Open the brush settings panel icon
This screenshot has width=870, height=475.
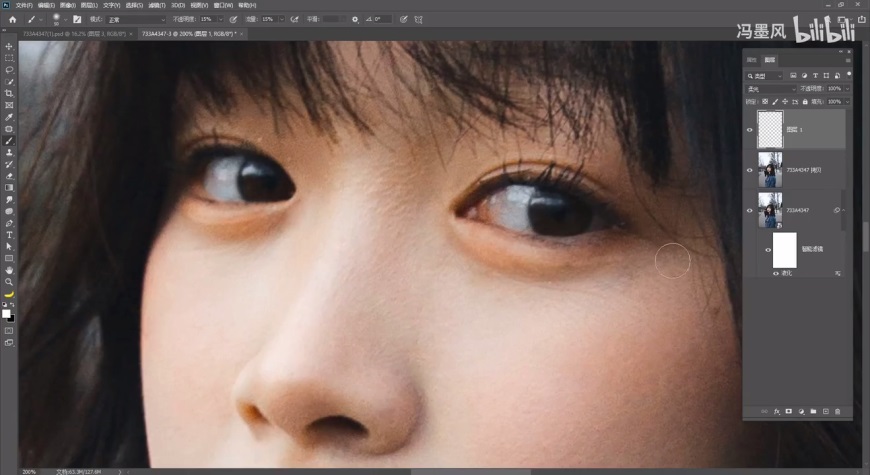[77, 19]
